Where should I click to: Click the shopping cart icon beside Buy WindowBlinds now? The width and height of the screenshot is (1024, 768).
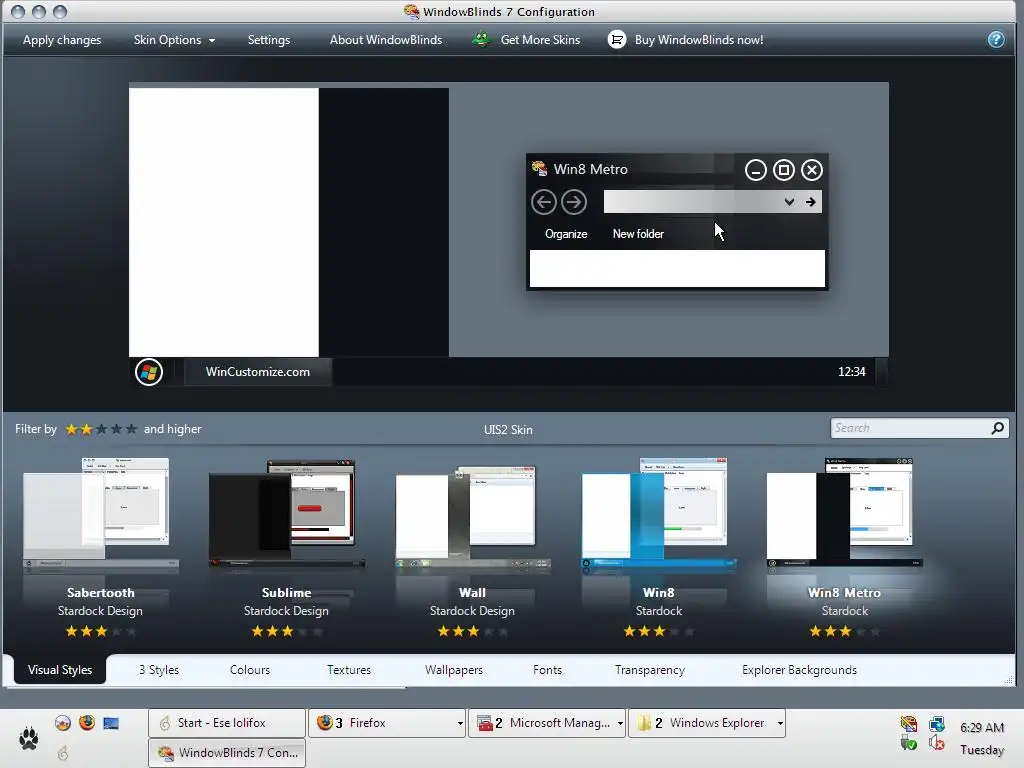tap(616, 40)
